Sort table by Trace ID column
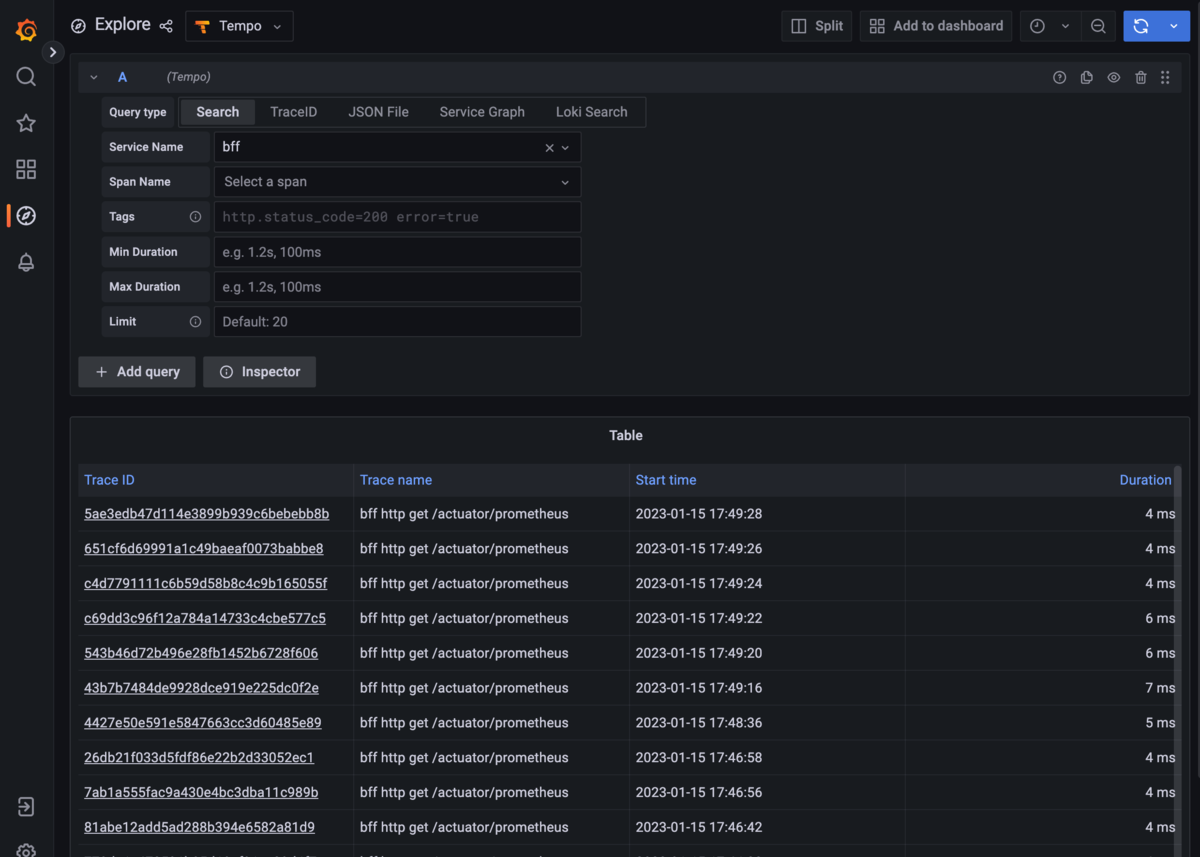Viewport: 1200px width, 857px height. tap(109, 480)
